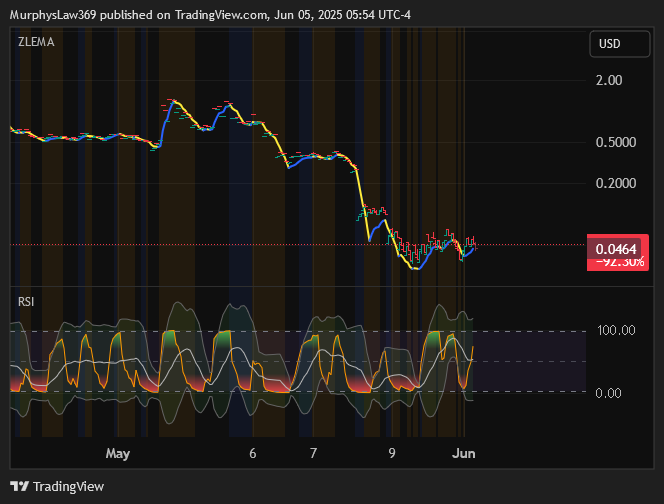Click the RSI 100.00 axis value
Image resolution: width=664 pixels, height=504 pixels.
[x=616, y=330]
